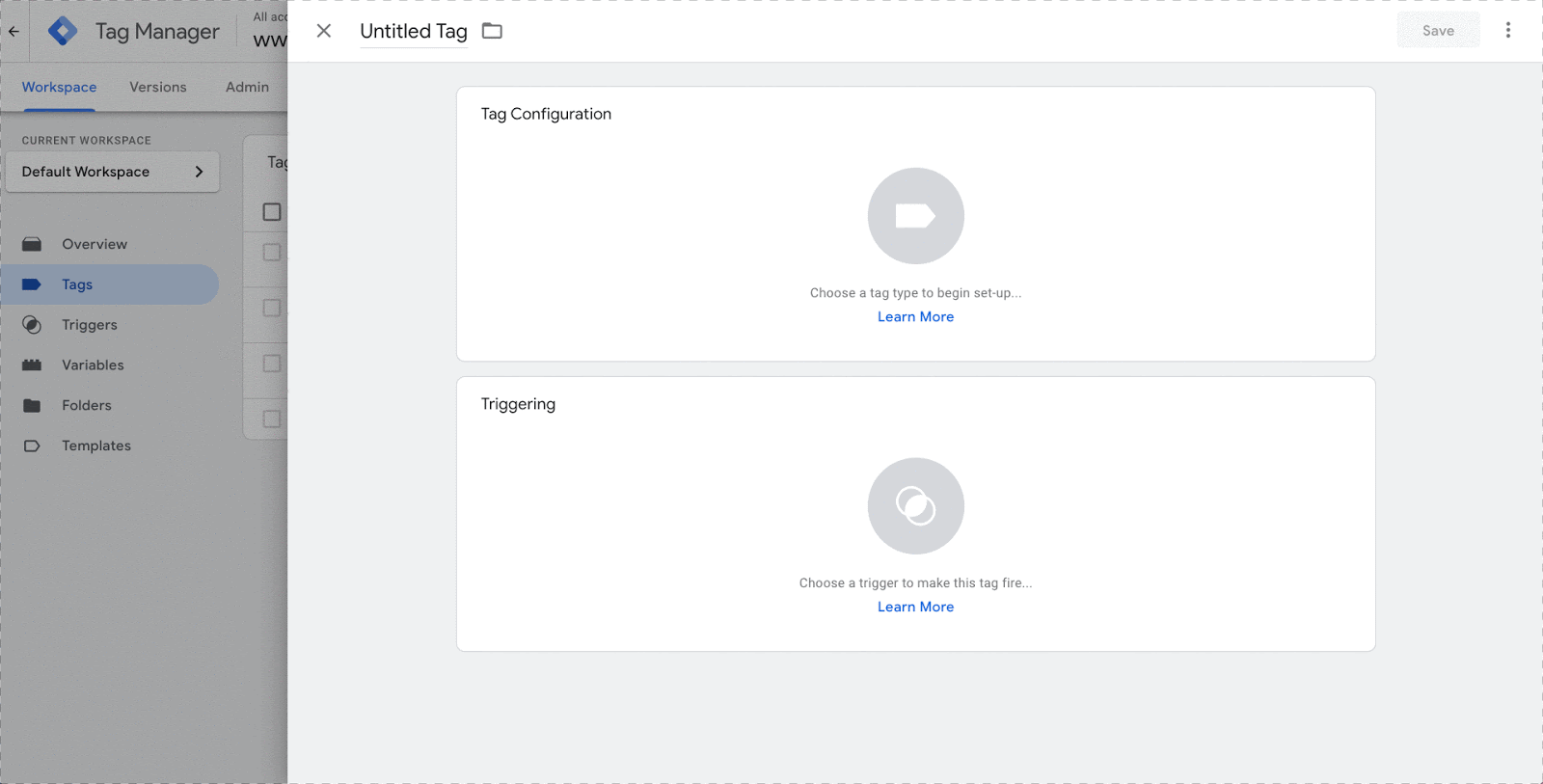Image resolution: width=1543 pixels, height=784 pixels.
Task: Go back using the left arrow icon
Action: click(14, 31)
